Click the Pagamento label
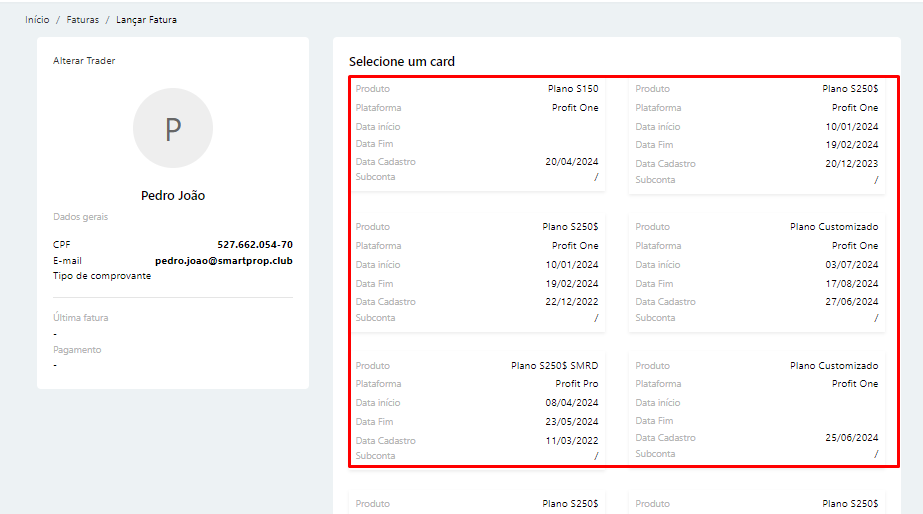923x514 pixels. 77,350
